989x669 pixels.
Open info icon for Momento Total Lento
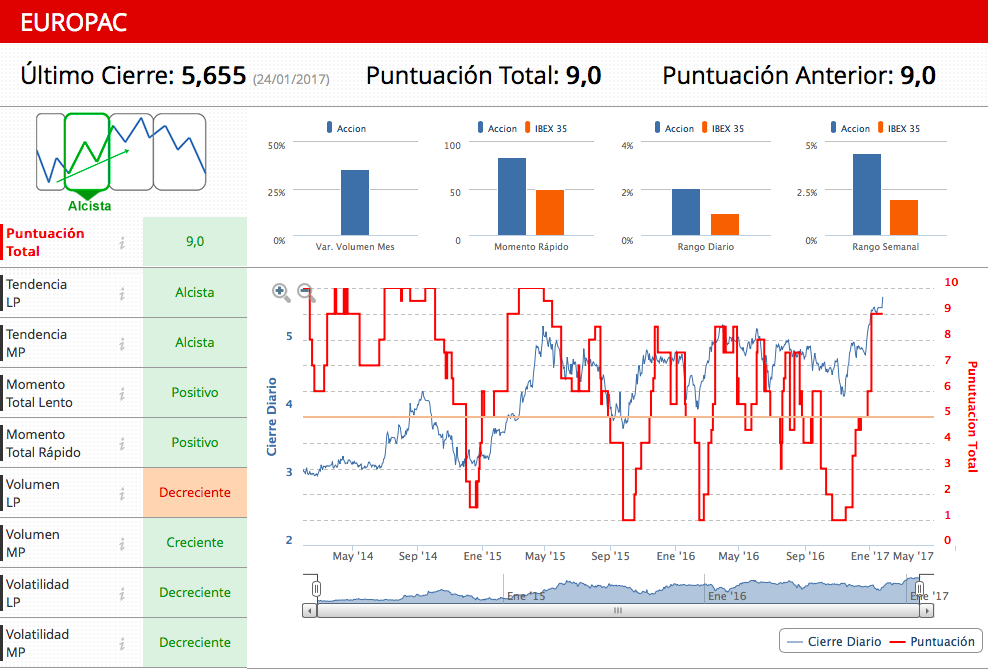pyautogui.click(x=122, y=393)
